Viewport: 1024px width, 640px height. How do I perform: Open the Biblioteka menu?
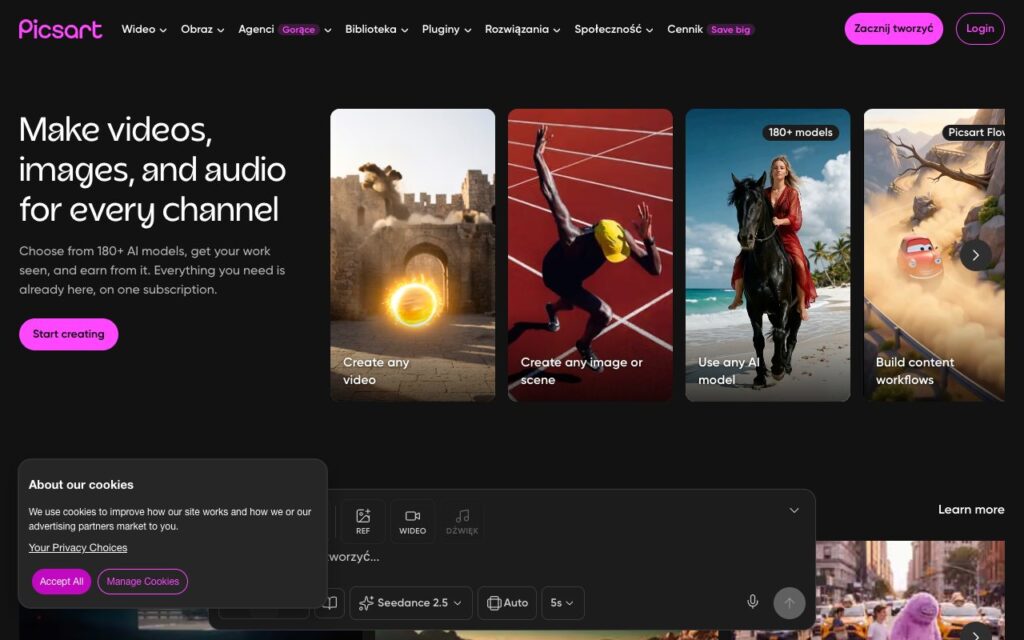pos(377,29)
